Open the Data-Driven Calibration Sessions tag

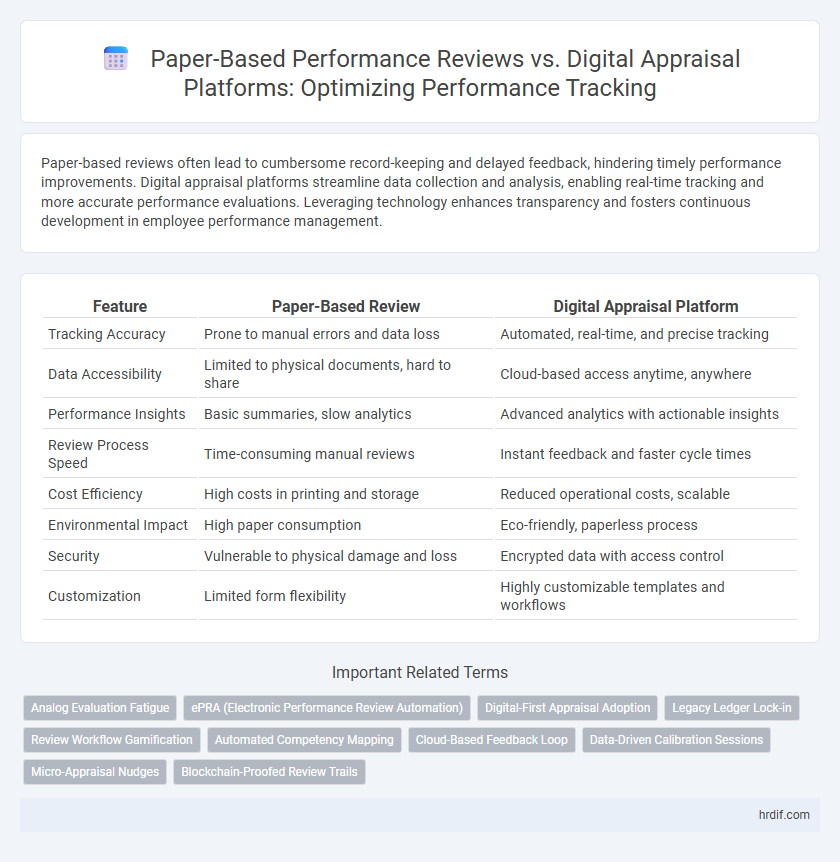click(676, 739)
